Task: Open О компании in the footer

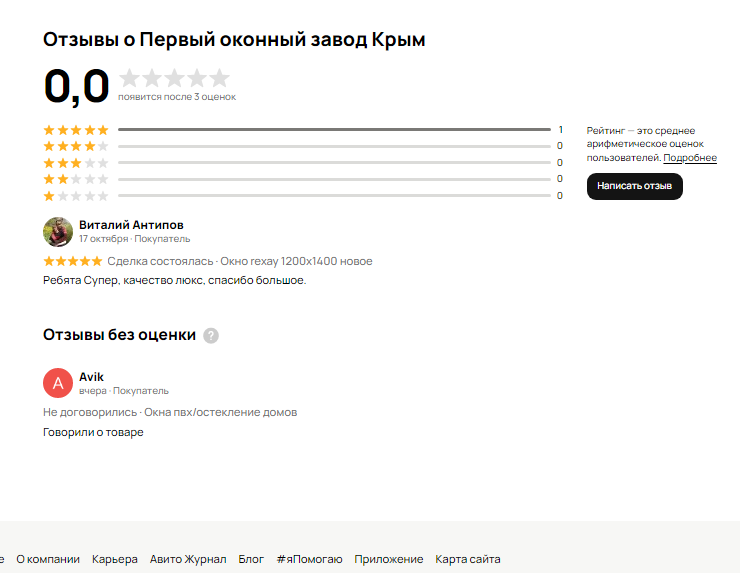Action: (47, 559)
